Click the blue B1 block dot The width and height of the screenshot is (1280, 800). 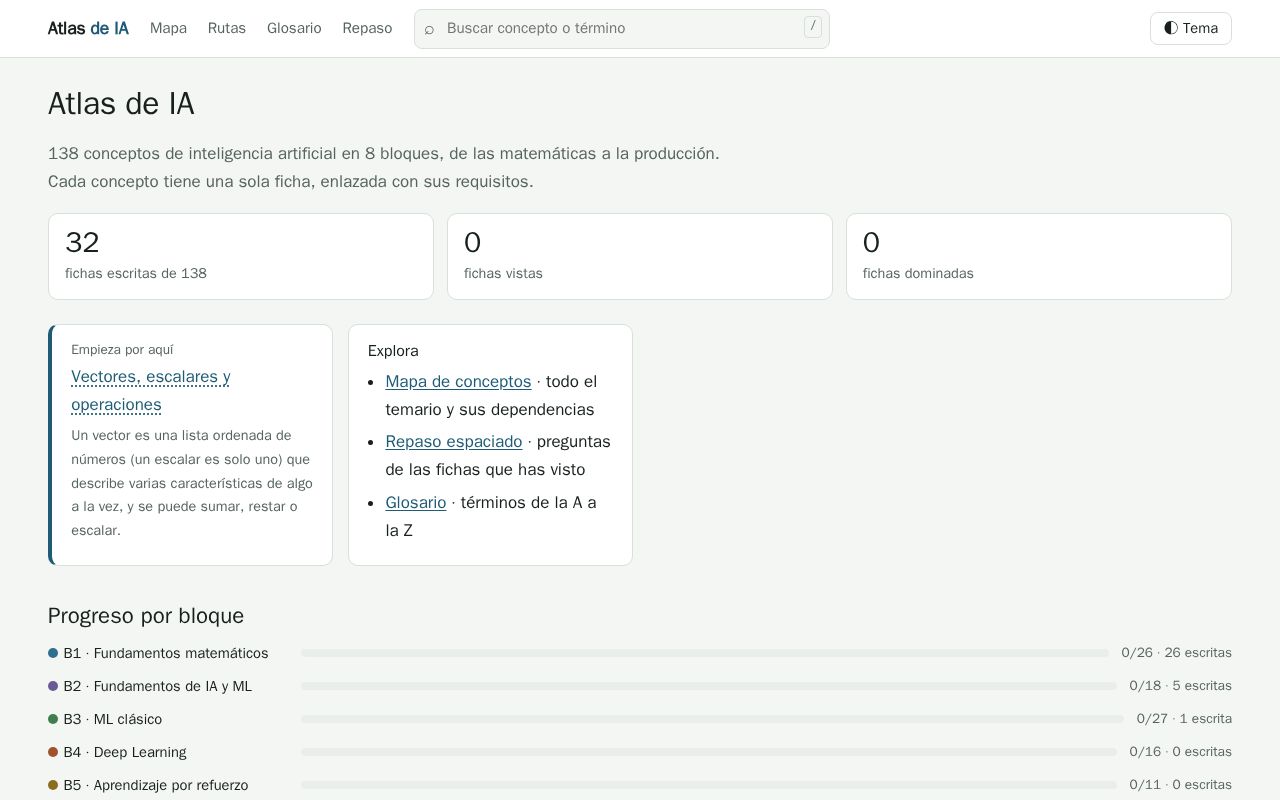coord(53,653)
